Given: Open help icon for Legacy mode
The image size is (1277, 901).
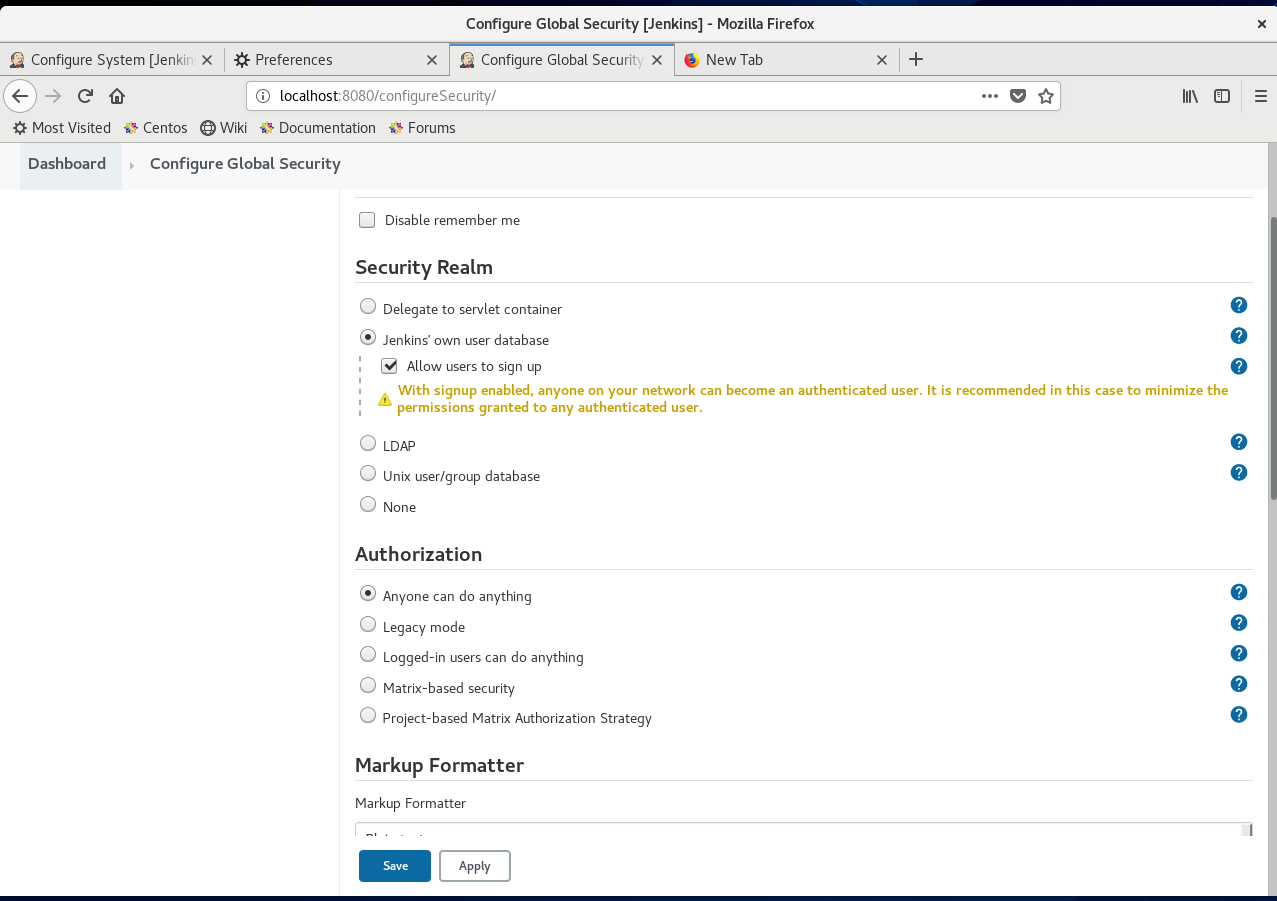Looking at the screenshot, I should [x=1239, y=623].
